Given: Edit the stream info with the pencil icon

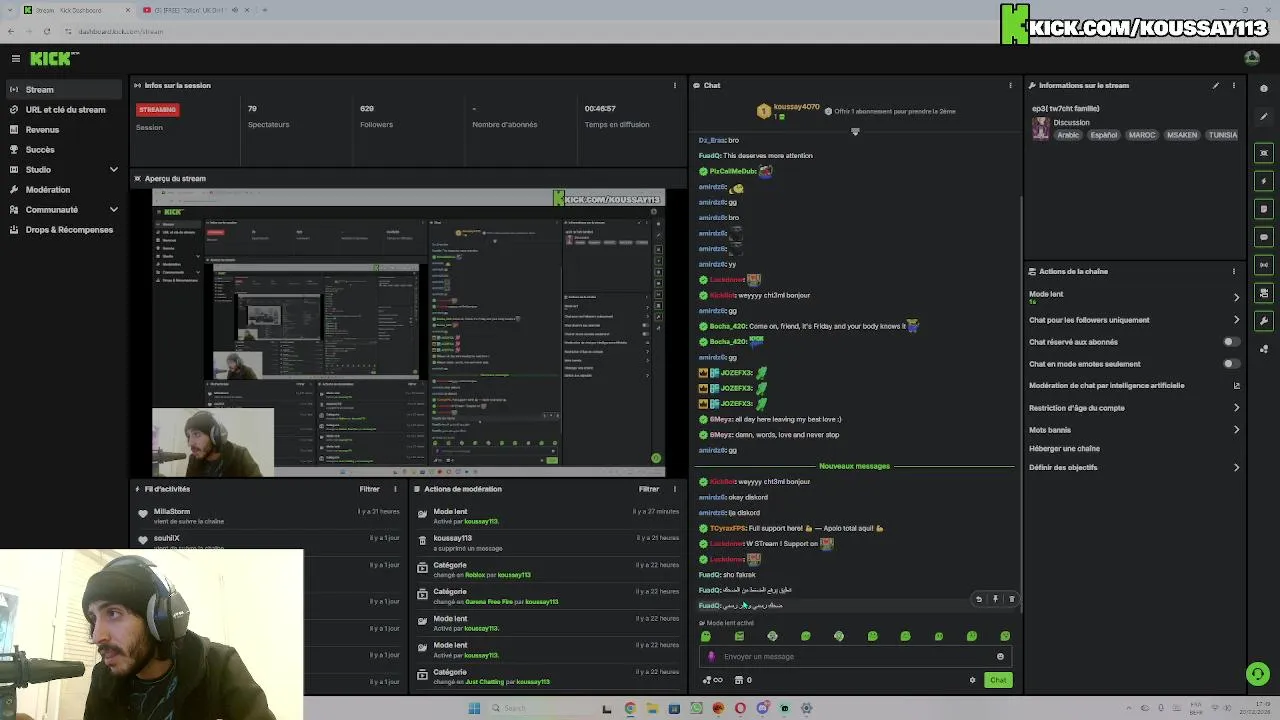Looking at the screenshot, I should pyautogui.click(x=1216, y=85).
